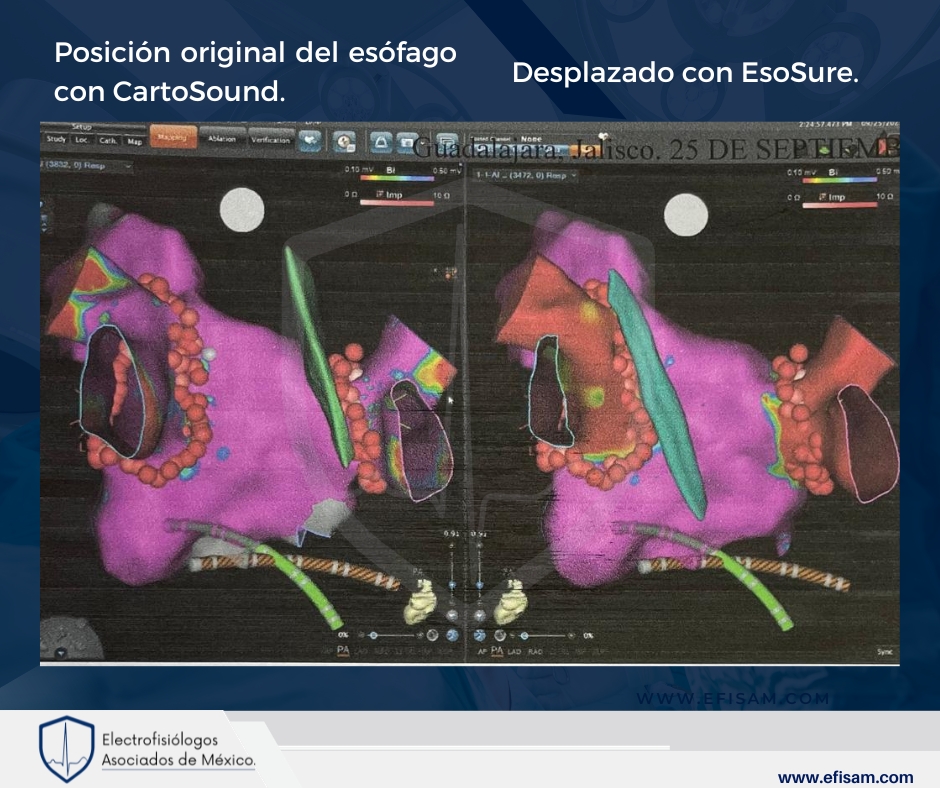Click the www.efisam.com link

point(845,778)
